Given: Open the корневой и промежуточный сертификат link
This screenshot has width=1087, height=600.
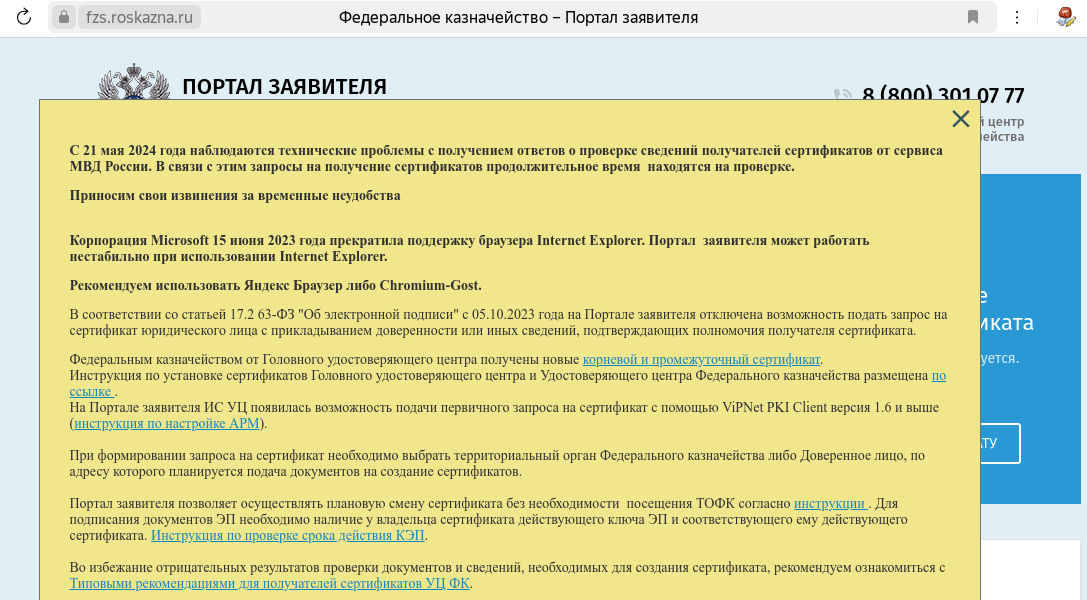Looking at the screenshot, I should [702, 360].
